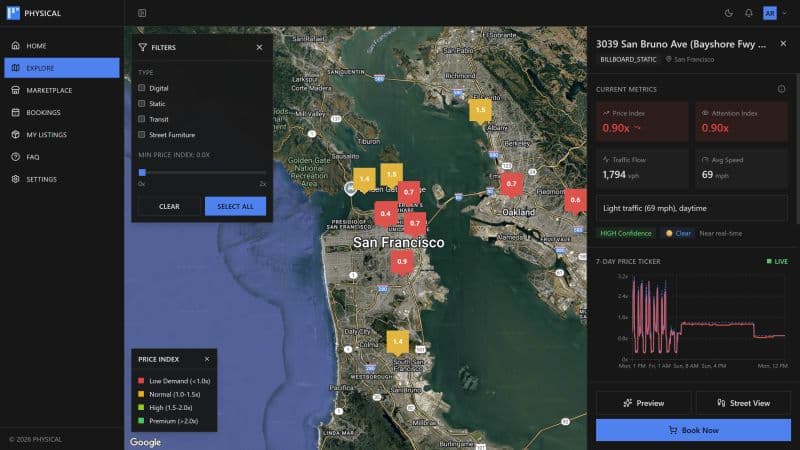Image resolution: width=800 pixels, height=450 pixels.
Task: Expand the AR user account dropdown
Action: tap(774, 13)
